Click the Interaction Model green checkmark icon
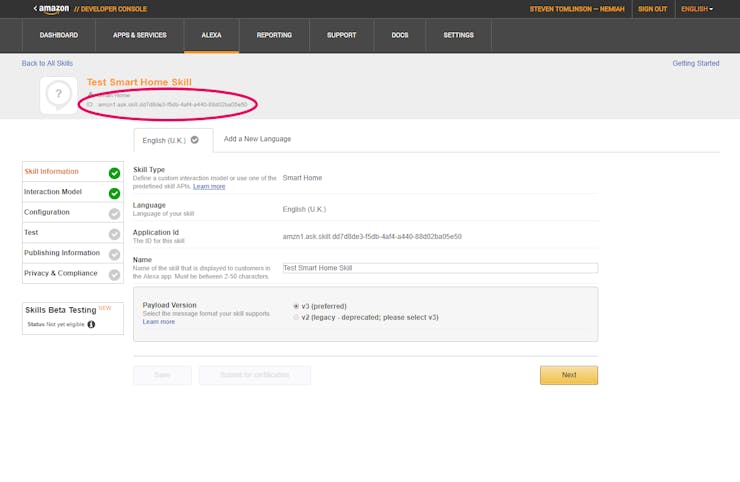This screenshot has width=740, height=482. [114, 194]
